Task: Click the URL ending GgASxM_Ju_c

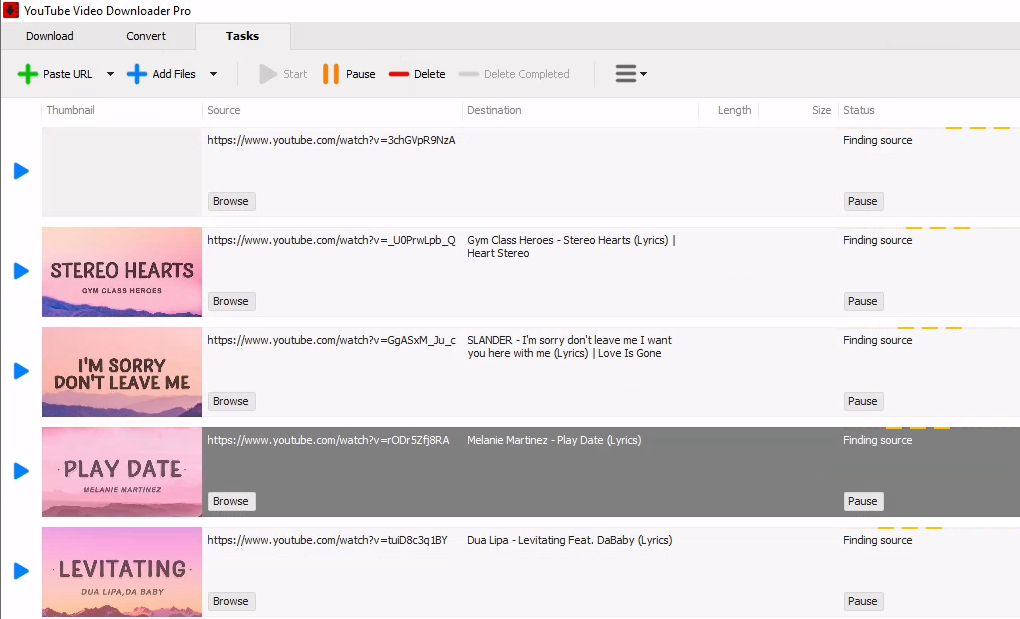Action: click(331, 341)
